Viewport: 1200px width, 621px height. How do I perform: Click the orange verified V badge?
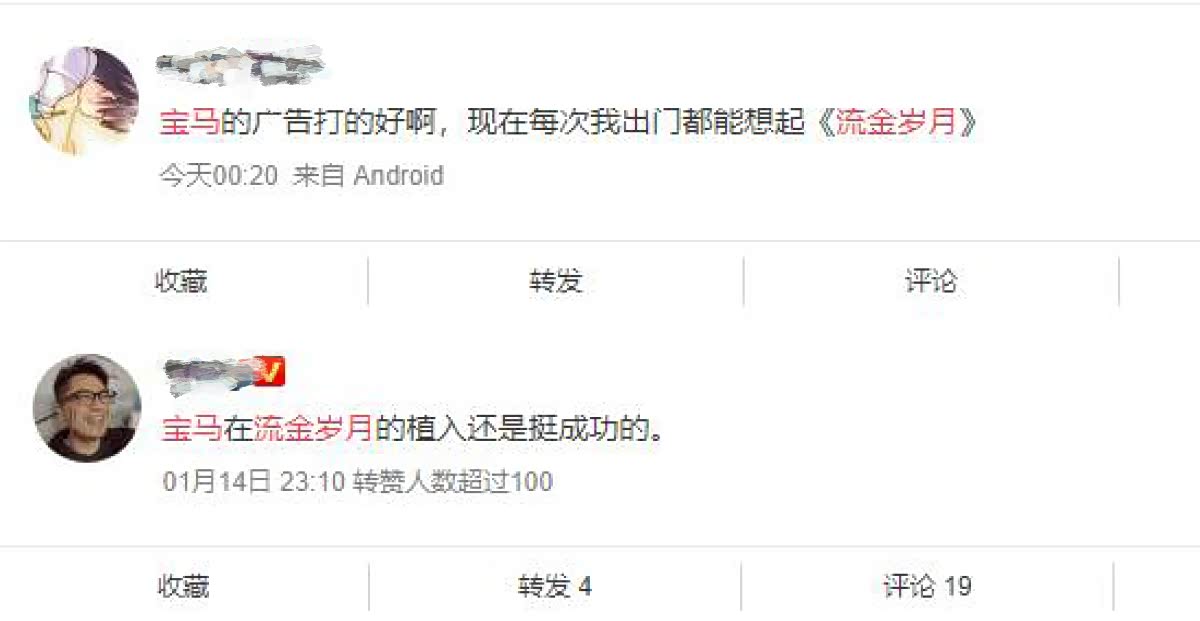pos(272,372)
